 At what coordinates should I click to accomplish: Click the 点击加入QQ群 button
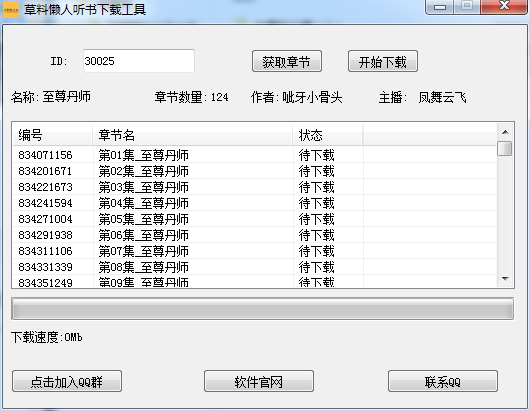[x=67, y=382]
